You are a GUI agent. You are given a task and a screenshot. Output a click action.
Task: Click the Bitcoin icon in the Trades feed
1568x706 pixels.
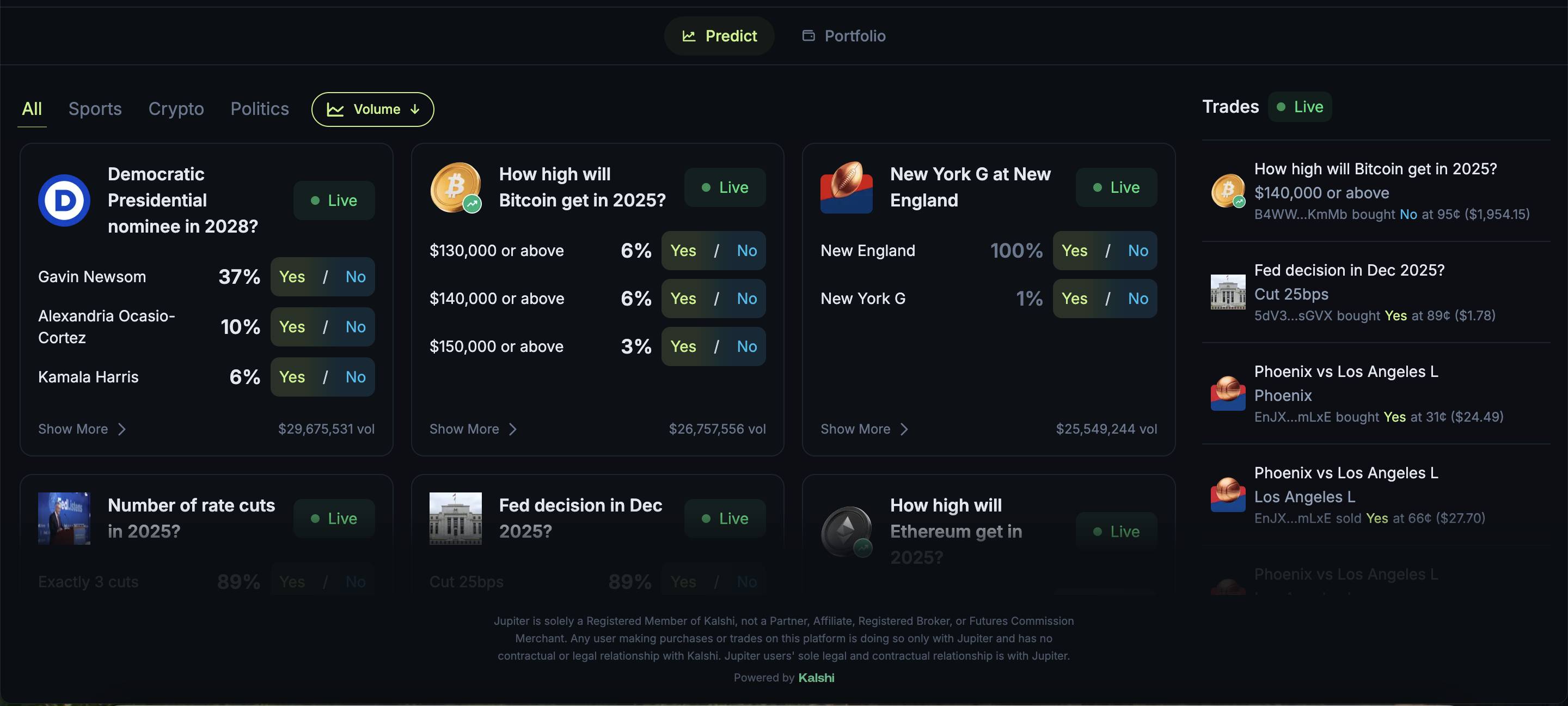(1227, 191)
